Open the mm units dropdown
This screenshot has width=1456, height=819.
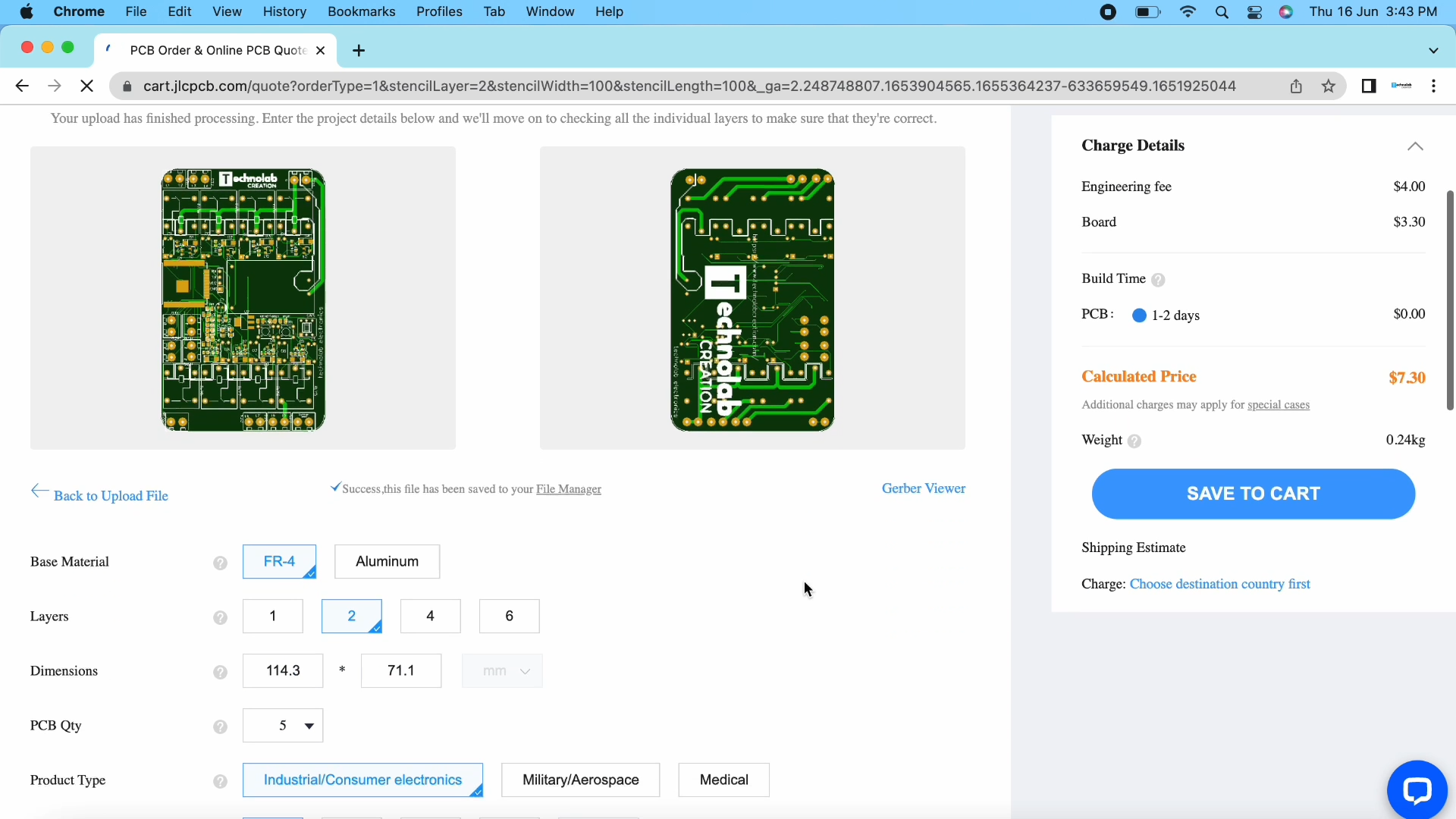click(502, 670)
